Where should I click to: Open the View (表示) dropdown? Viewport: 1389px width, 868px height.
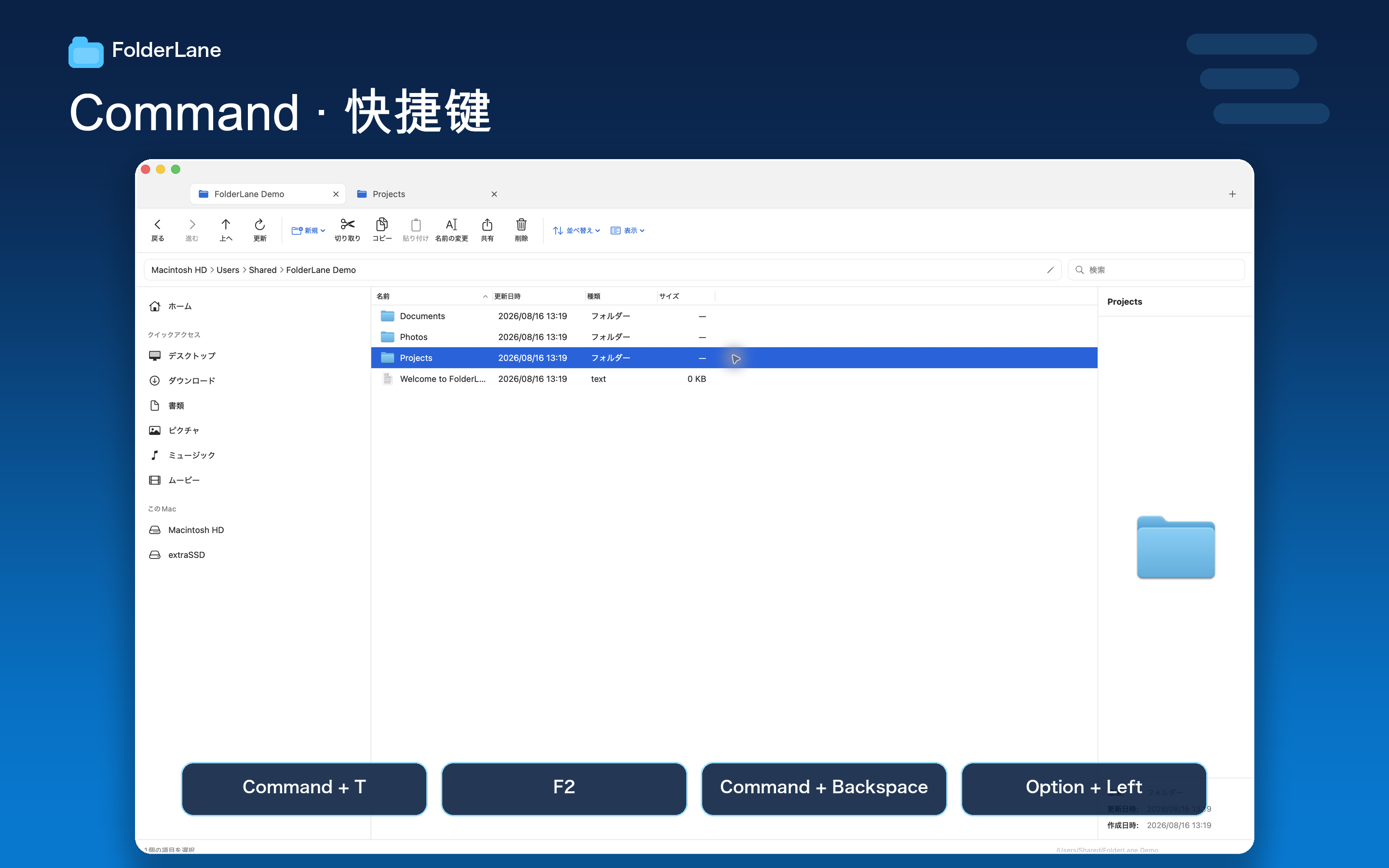coord(628,230)
